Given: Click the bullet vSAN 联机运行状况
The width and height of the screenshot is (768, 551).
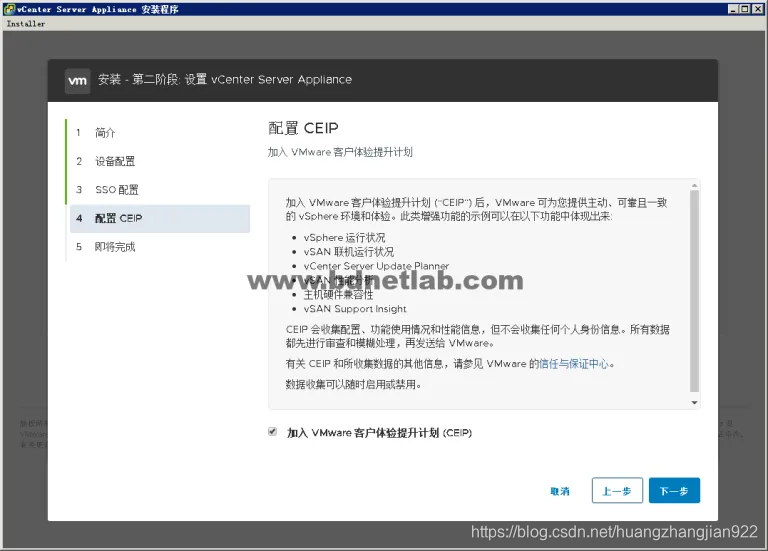Looking at the screenshot, I should (x=349, y=252).
